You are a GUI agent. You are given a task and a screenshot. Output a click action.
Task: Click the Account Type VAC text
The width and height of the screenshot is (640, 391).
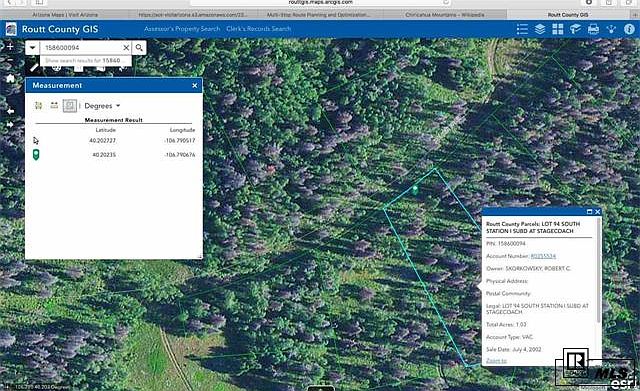pyautogui.click(x=509, y=337)
